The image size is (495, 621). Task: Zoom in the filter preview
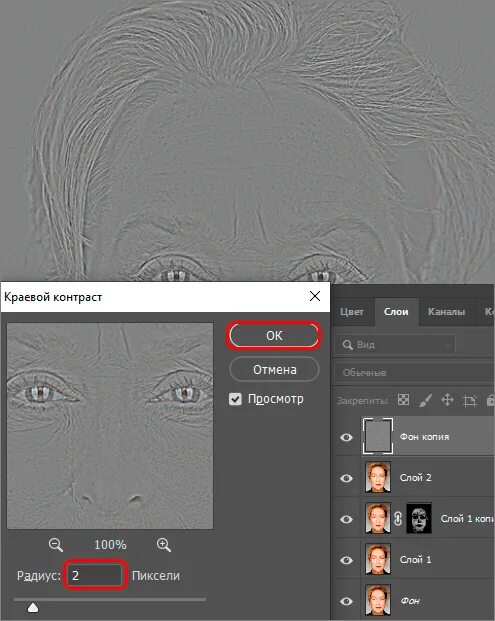click(164, 545)
